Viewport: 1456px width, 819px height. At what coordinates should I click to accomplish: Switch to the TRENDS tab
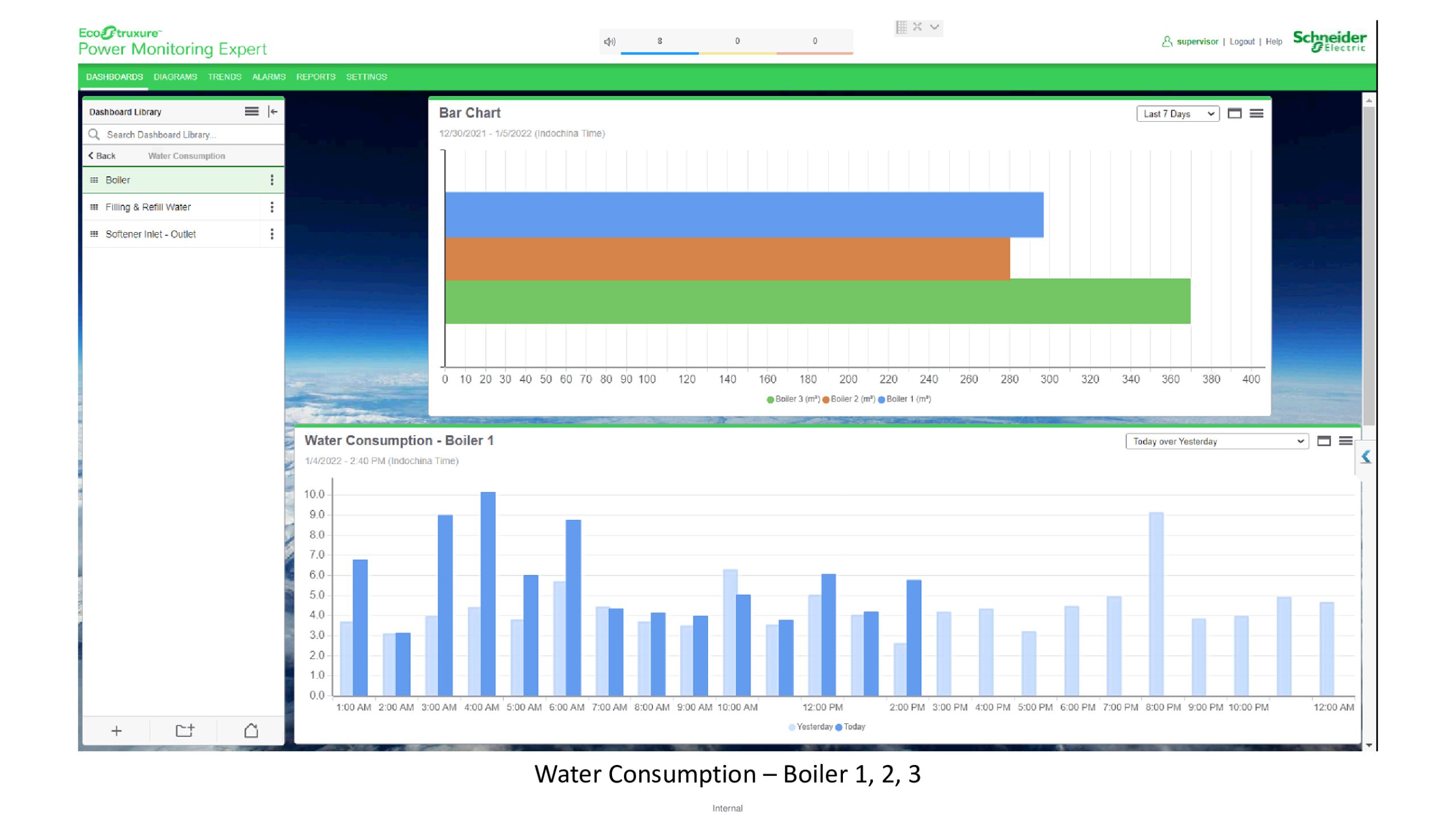(224, 77)
